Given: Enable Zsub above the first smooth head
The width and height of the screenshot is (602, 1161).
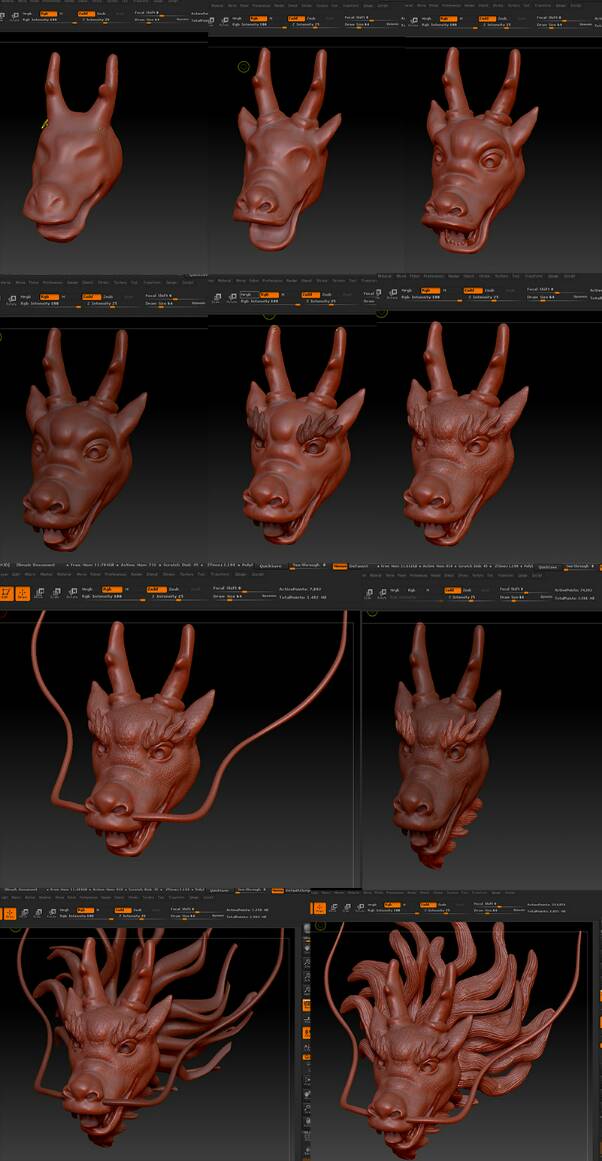Looking at the screenshot, I should point(101,14).
